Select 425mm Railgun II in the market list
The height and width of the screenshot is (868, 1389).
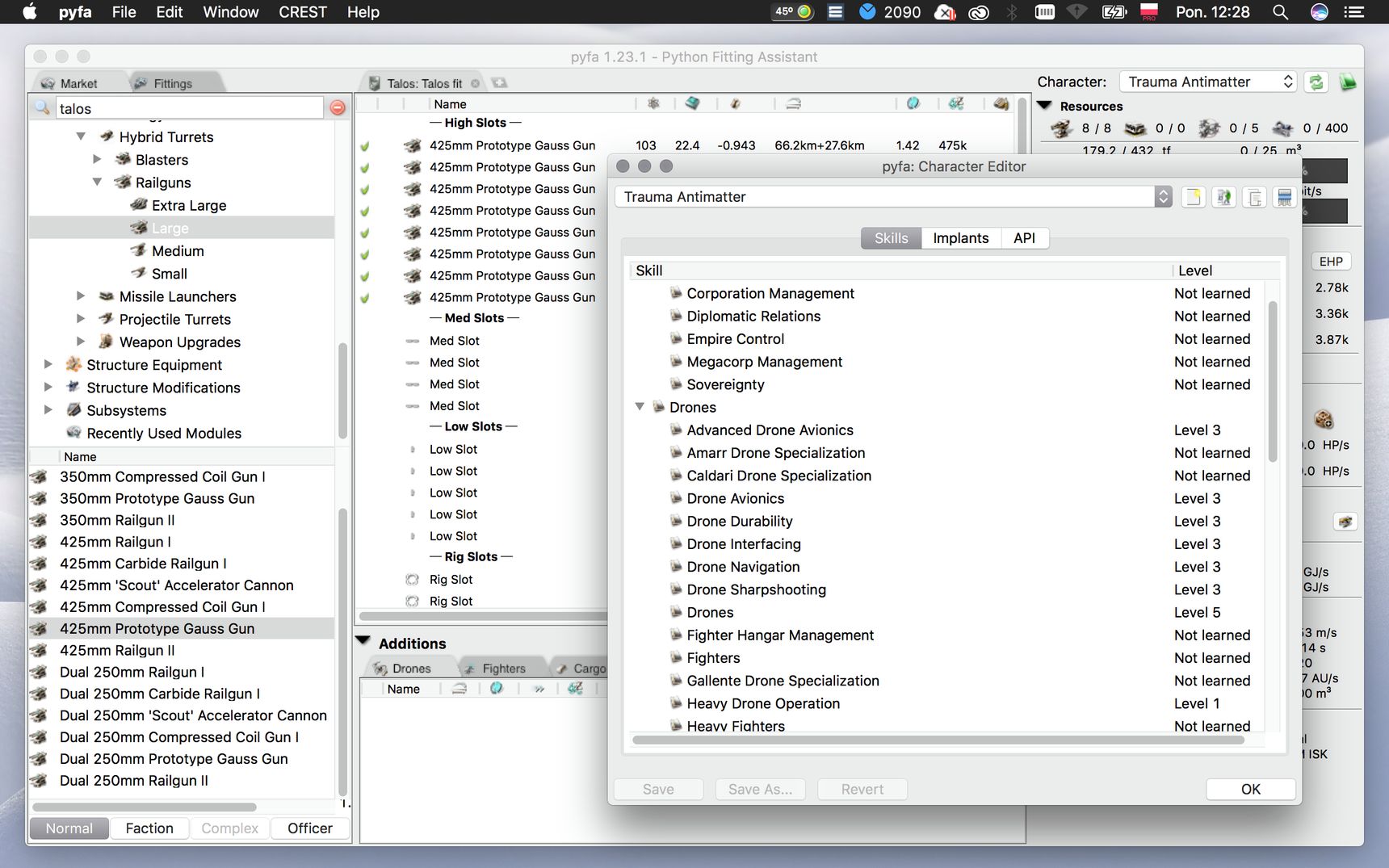pos(182,650)
